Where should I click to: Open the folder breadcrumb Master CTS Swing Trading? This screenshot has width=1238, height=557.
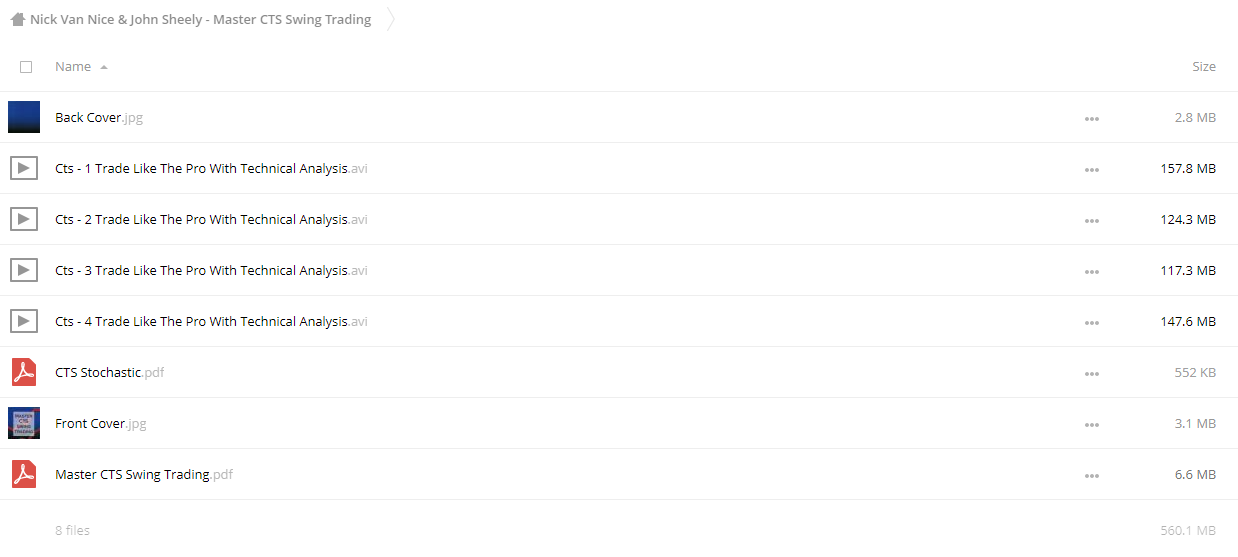[x=200, y=20]
